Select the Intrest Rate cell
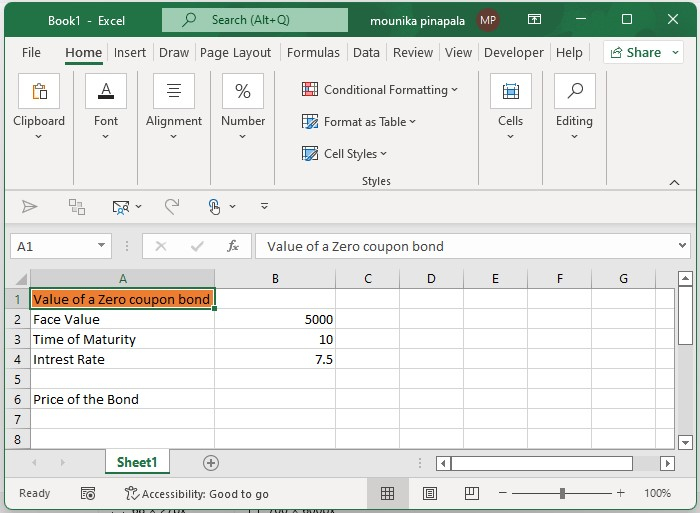 point(122,359)
